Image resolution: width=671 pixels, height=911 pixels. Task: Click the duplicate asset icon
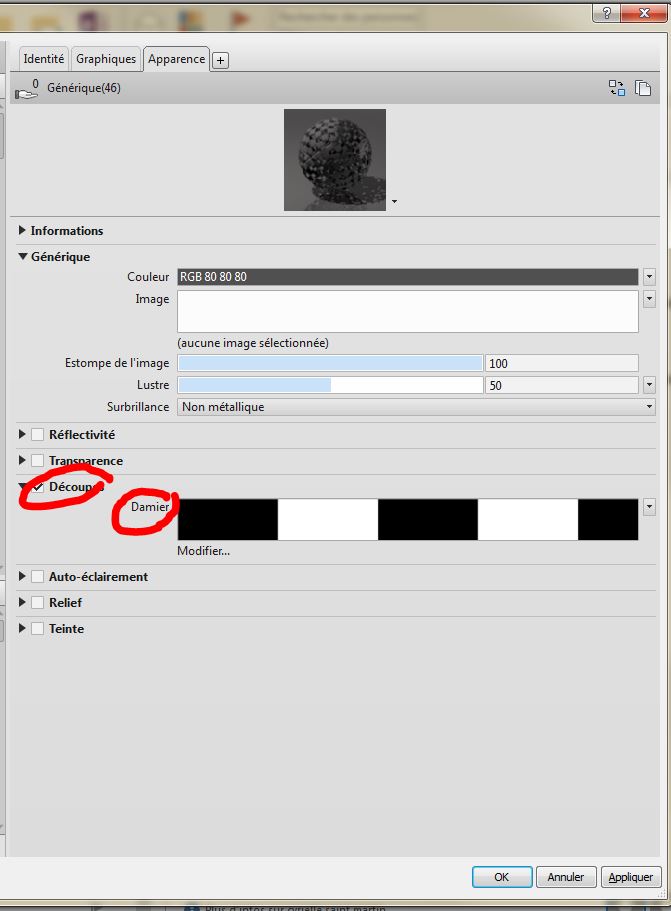coord(643,88)
